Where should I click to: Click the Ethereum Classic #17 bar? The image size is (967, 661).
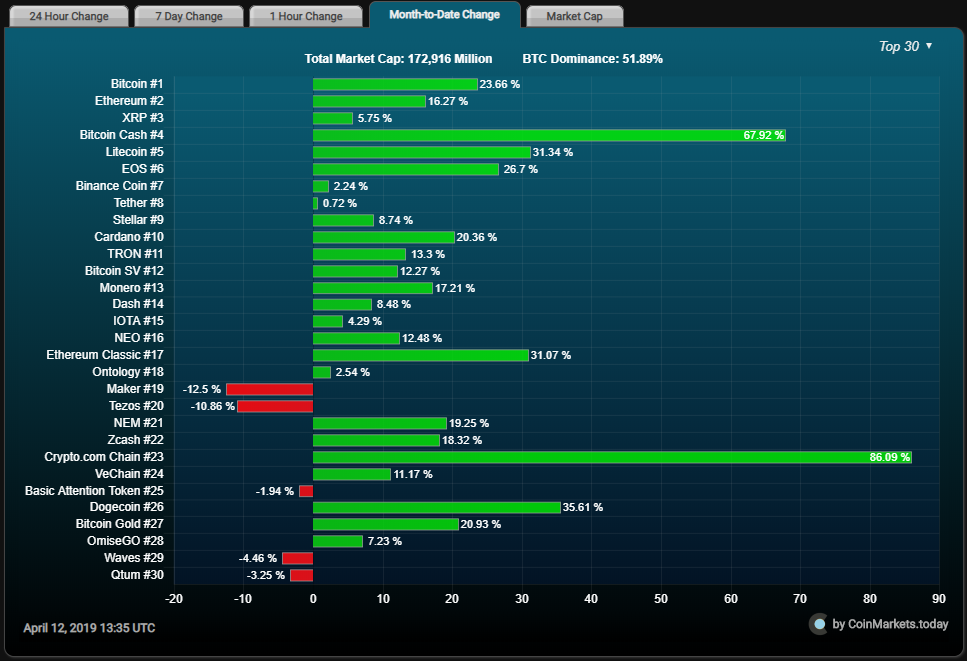pos(421,355)
